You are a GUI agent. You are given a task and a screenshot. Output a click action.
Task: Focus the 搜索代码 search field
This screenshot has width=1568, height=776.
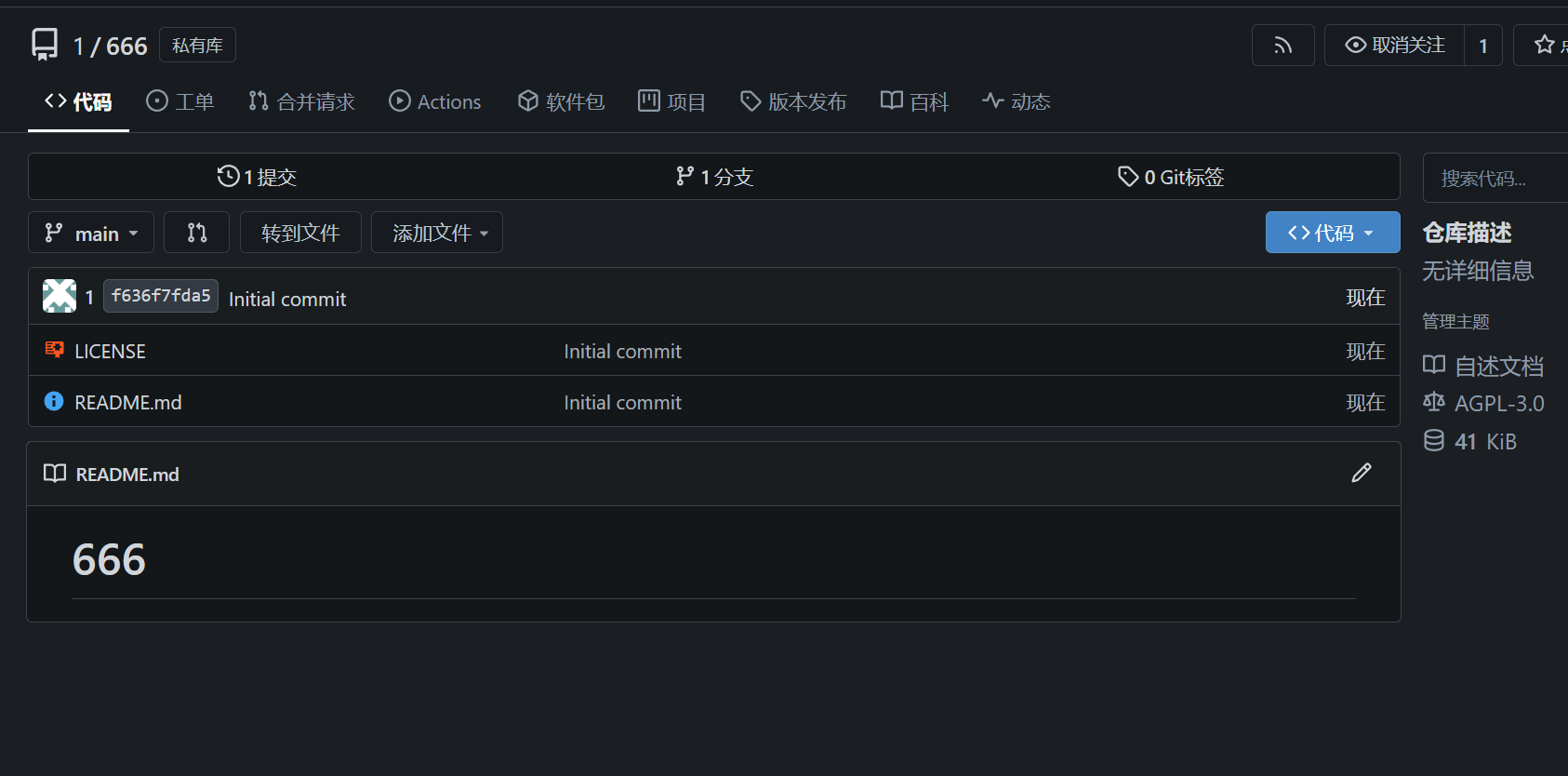tap(1495, 178)
